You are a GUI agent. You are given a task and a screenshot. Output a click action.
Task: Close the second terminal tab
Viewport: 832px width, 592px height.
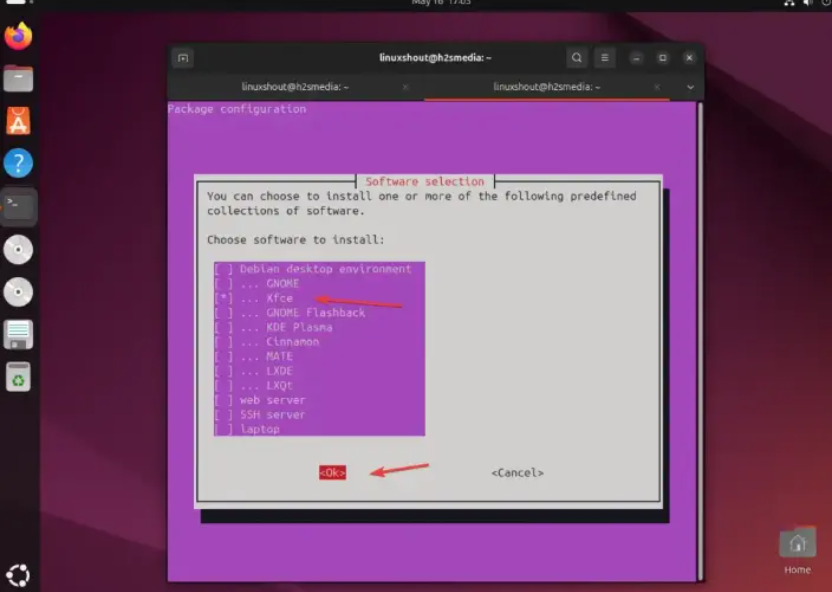coord(657,87)
